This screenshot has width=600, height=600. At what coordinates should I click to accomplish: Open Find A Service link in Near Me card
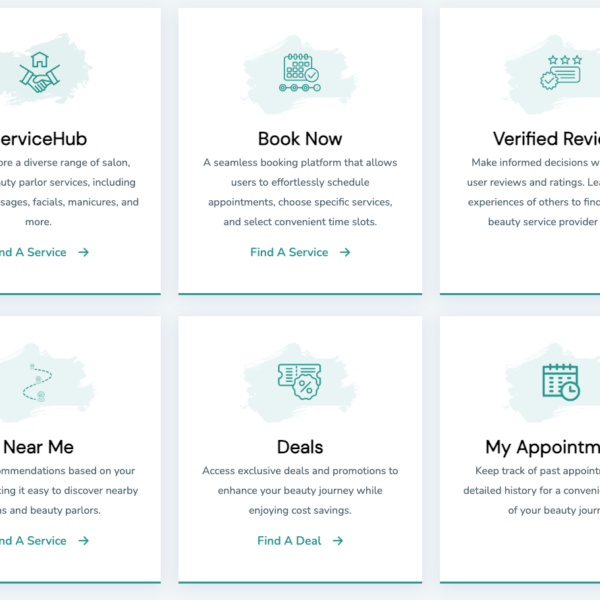pyautogui.click(x=32, y=540)
